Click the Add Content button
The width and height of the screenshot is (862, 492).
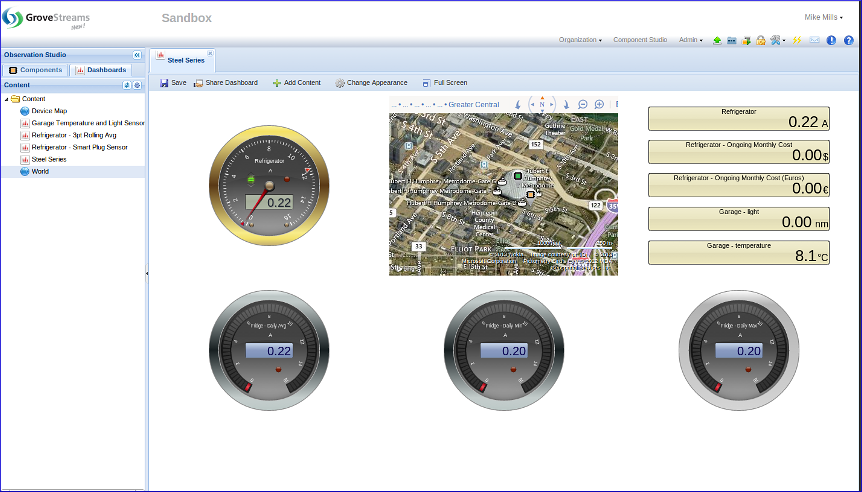[x=296, y=83]
